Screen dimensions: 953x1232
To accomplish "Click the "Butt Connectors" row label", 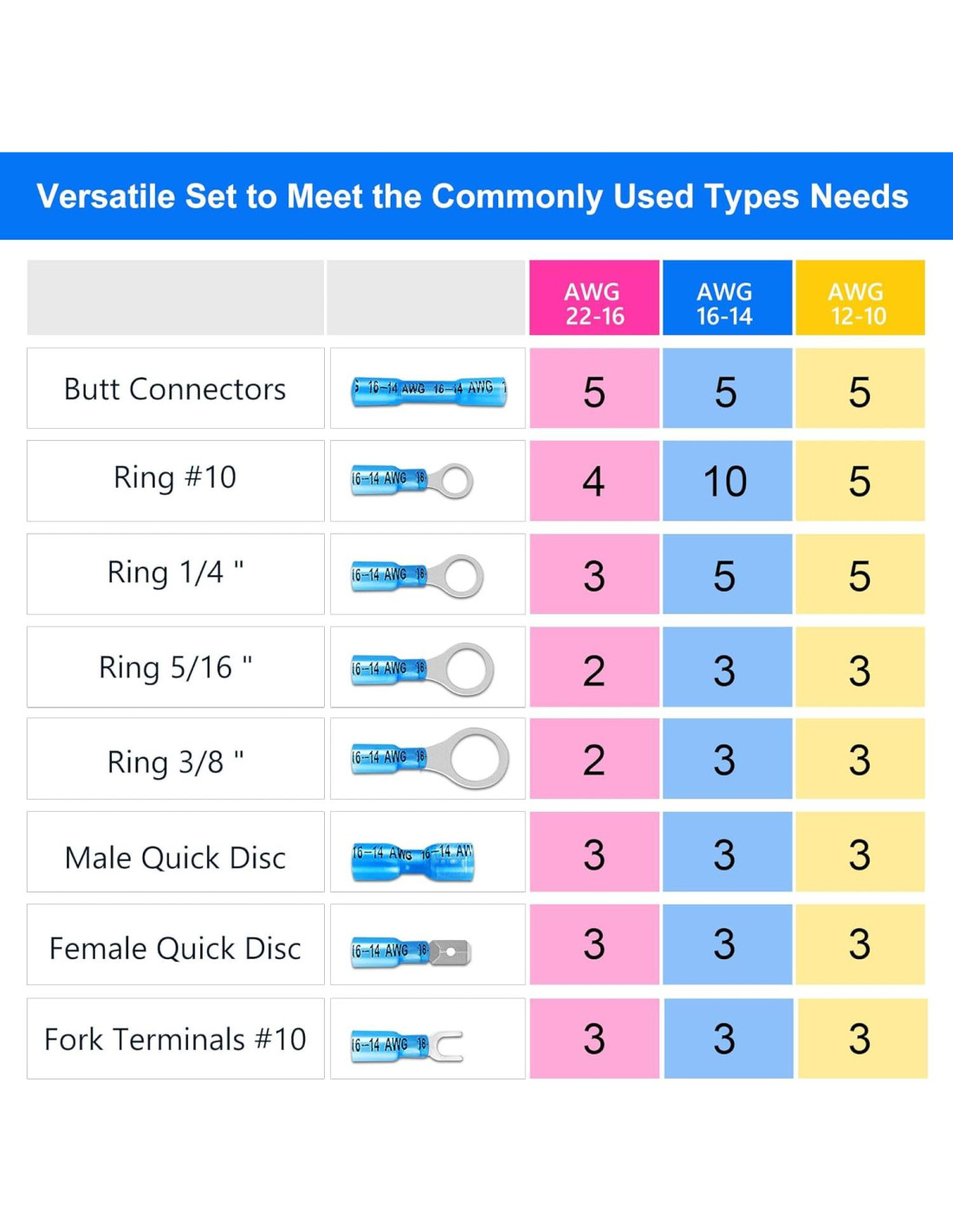I will [x=175, y=389].
